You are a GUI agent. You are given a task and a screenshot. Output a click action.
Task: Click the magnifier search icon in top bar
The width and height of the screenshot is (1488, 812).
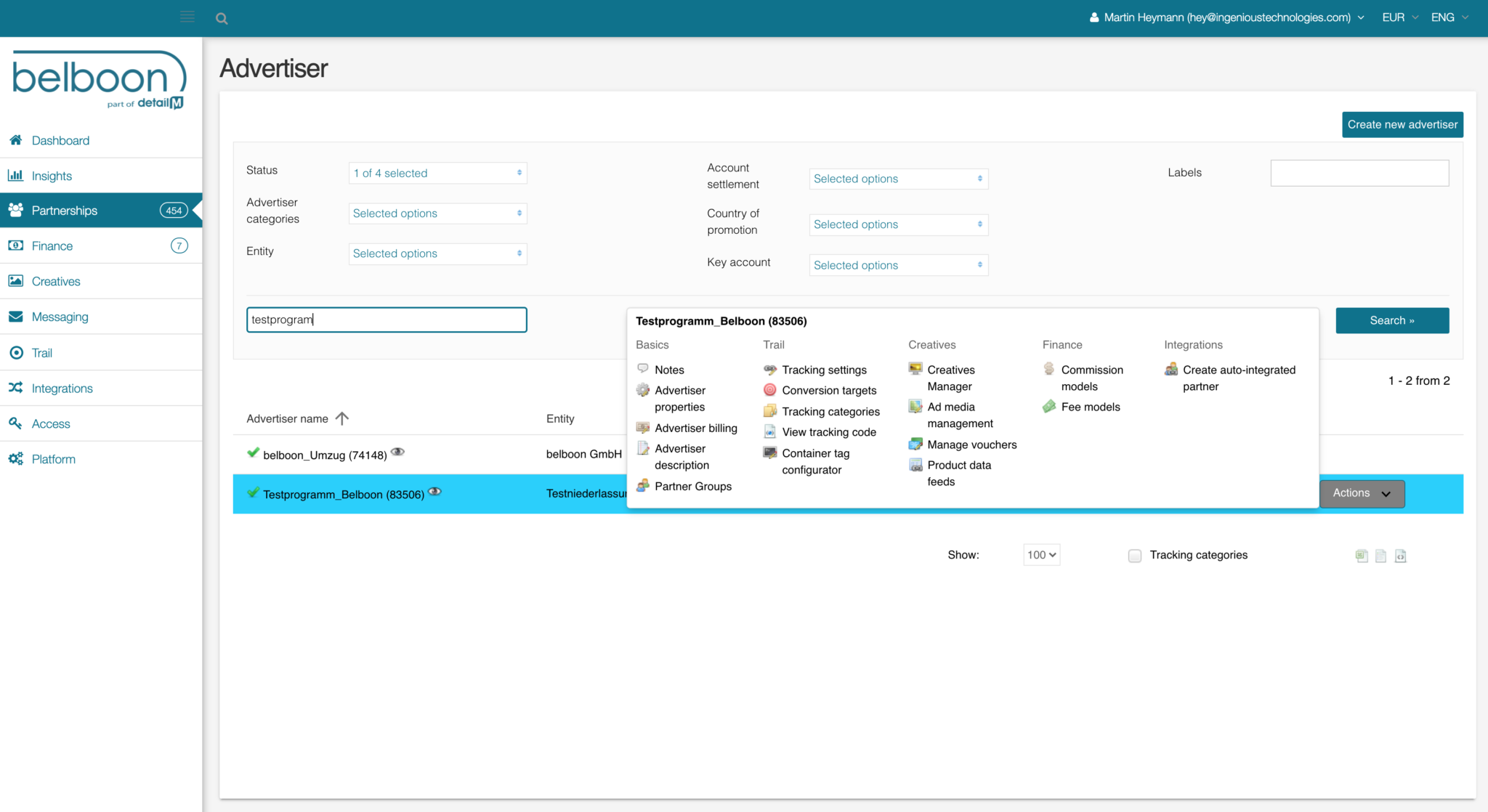pyautogui.click(x=222, y=19)
